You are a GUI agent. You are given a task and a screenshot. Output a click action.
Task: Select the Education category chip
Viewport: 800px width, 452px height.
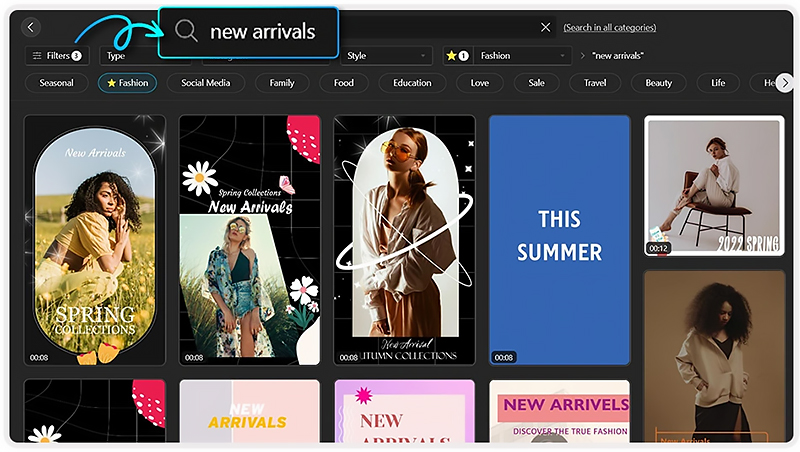coord(412,83)
